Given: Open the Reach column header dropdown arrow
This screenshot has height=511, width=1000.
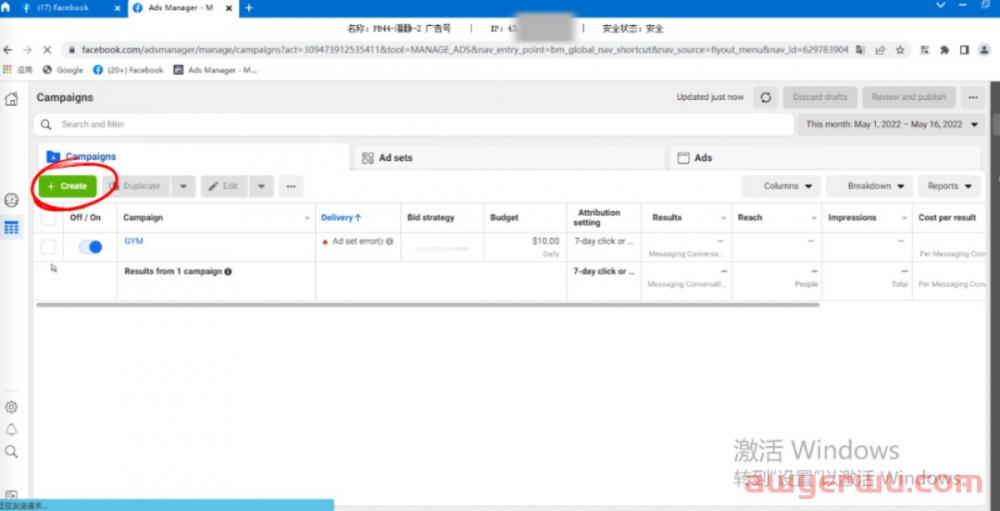Looking at the screenshot, I should point(814,218).
